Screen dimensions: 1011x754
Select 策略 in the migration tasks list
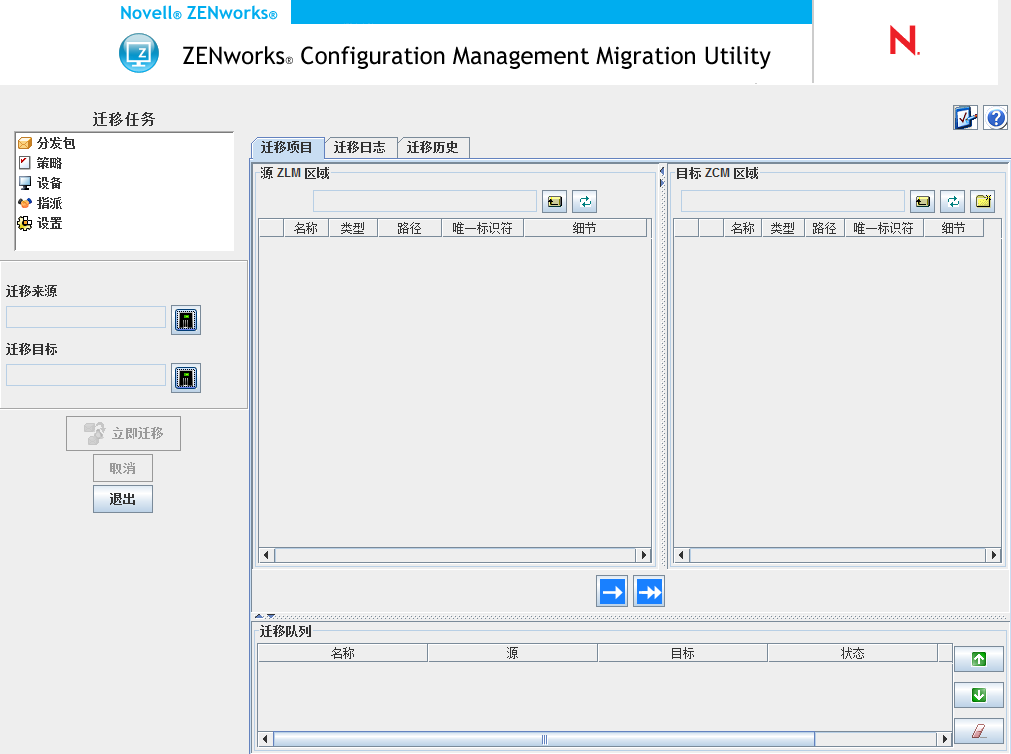[41, 163]
